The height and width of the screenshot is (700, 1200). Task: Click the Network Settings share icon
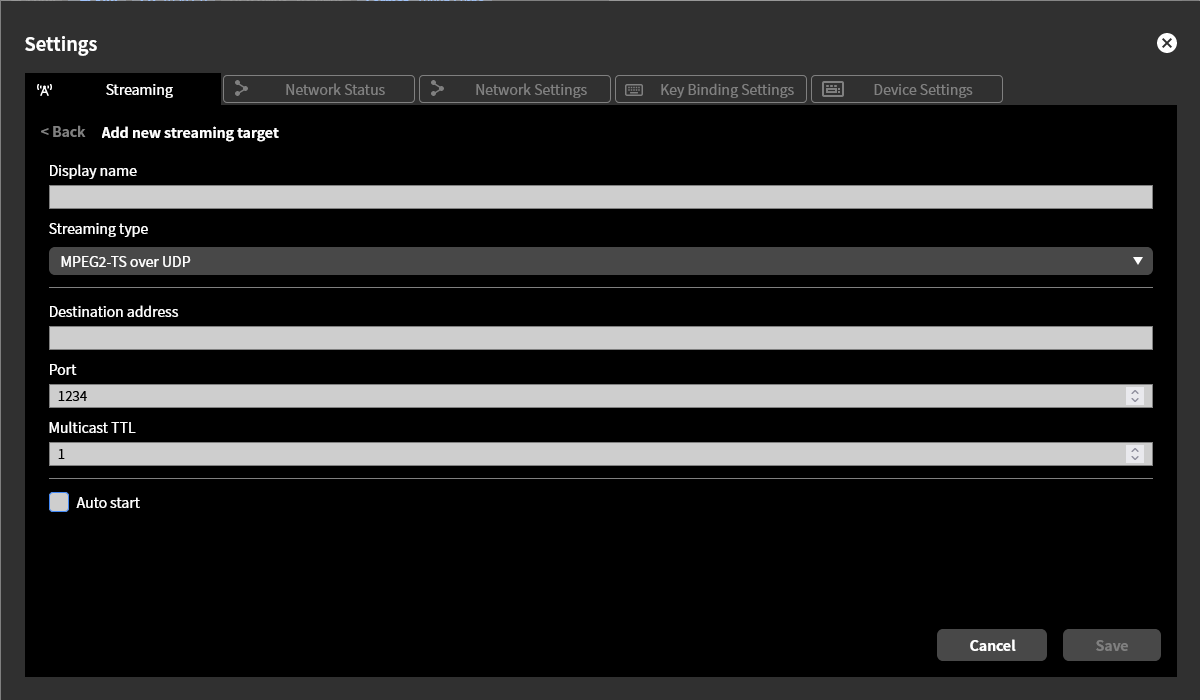pos(437,89)
